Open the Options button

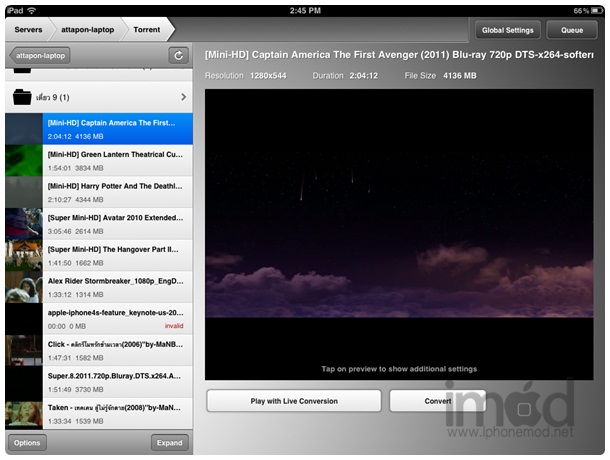(x=27, y=443)
